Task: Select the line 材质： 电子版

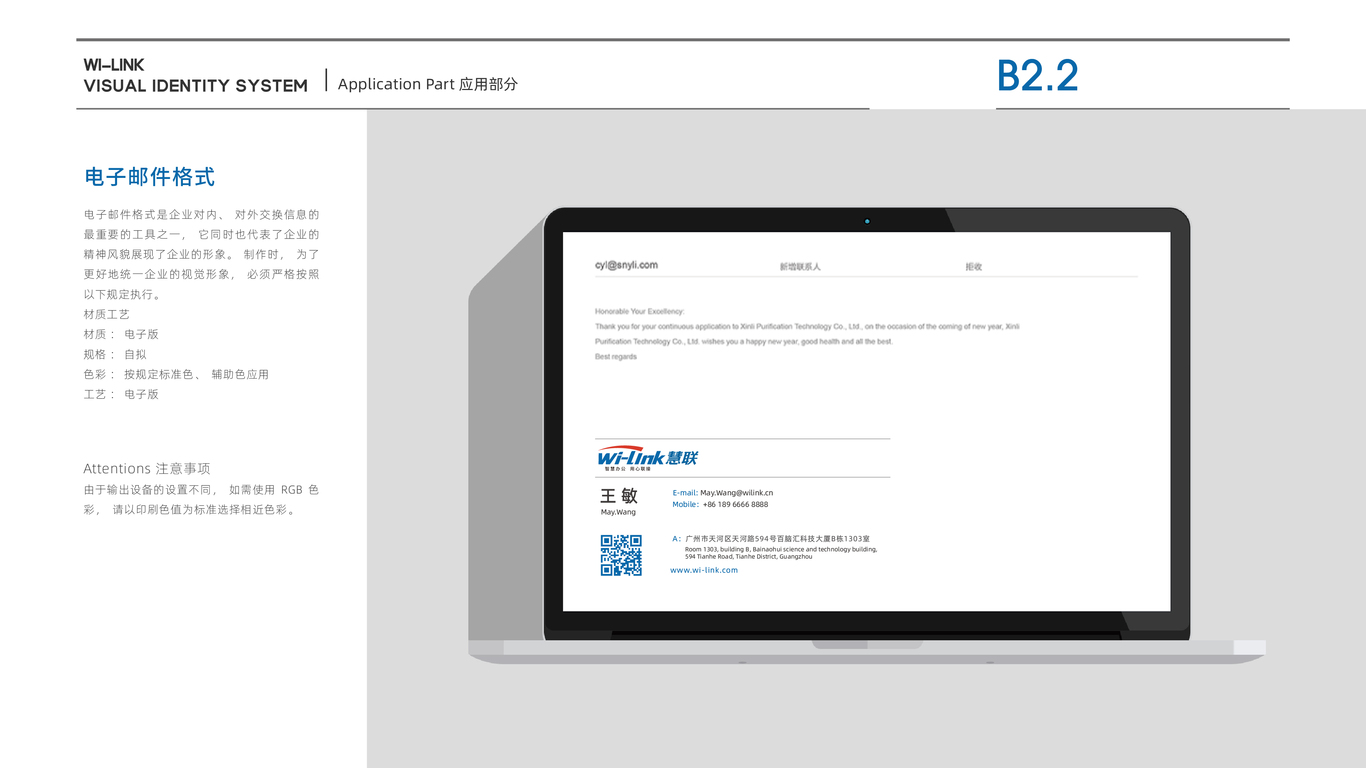Action: (x=121, y=334)
